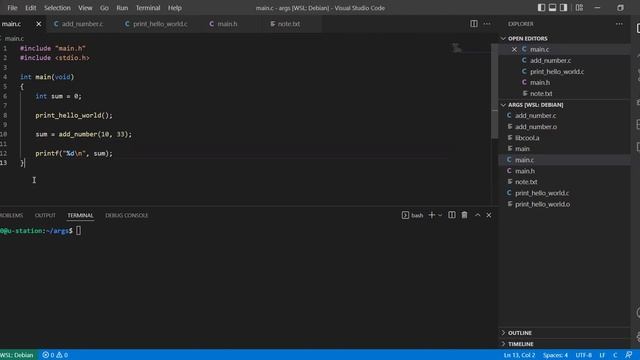Screen dimensions: 640x360
Task: Close the main.c editor tab
Action: [x=38, y=24]
